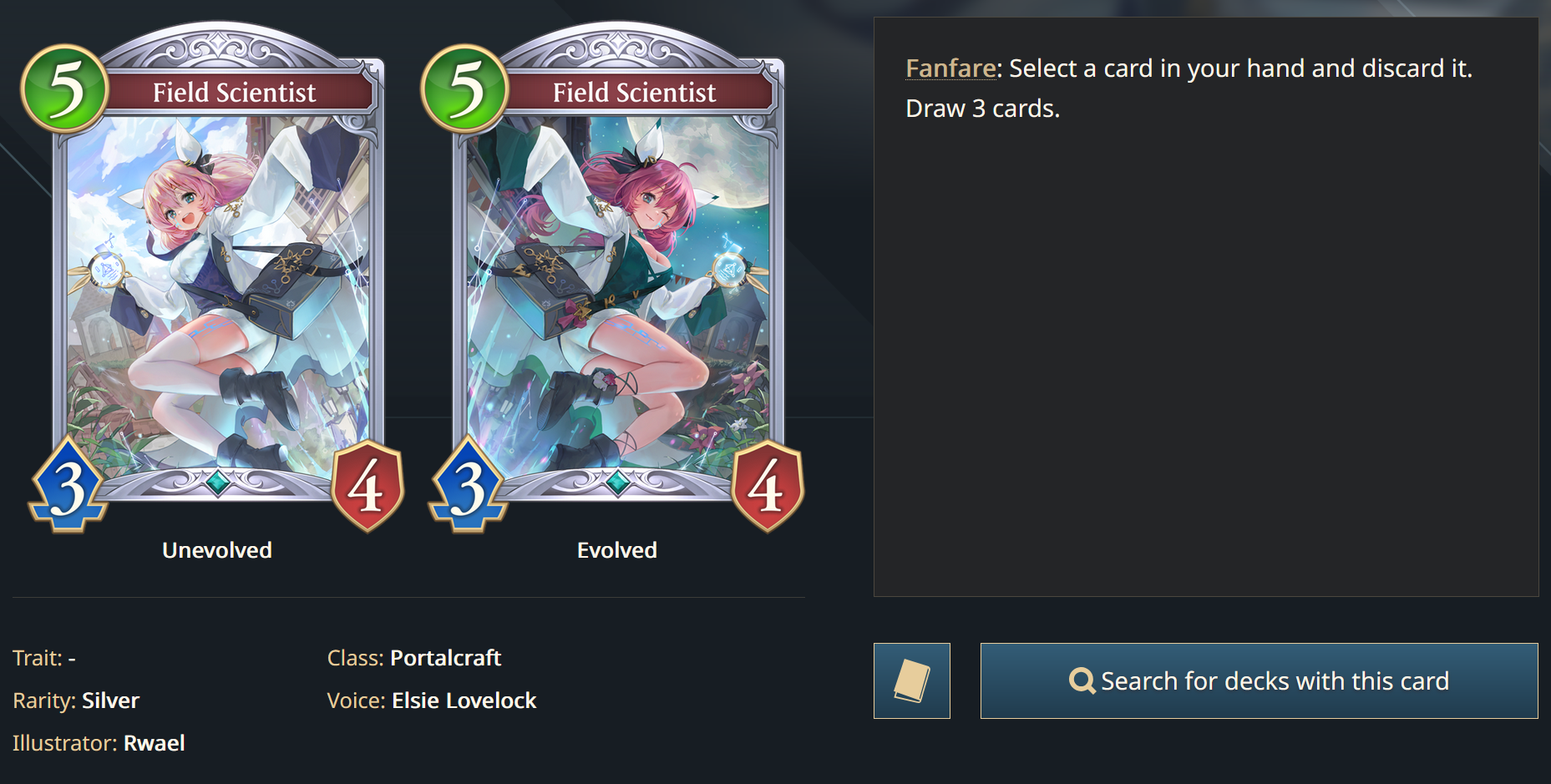The width and height of the screenshot is (1551, 784).
Task: Click the voice actor Elsie Lovelock
Action: click(x=464, y=701)
